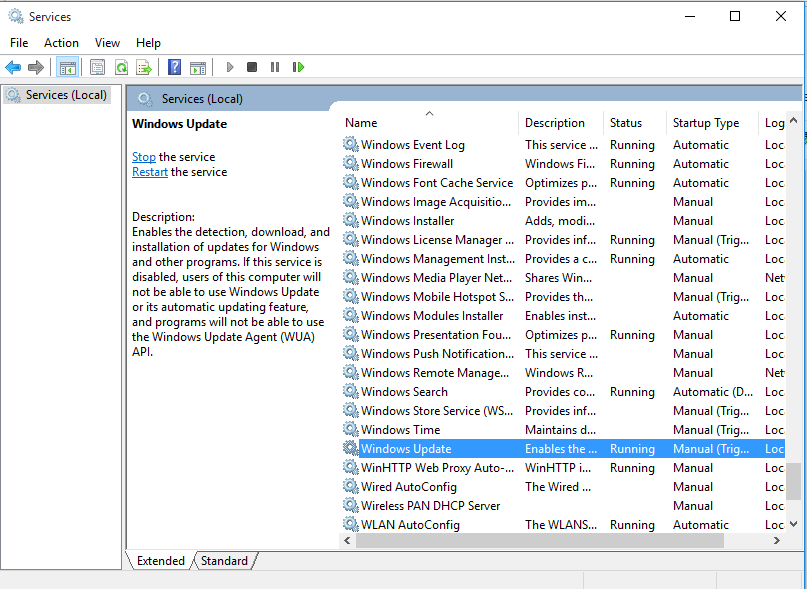Click gear icon beside Windows Event Log
The width and height of the screenshot is (807, 589).
point(350,144)
